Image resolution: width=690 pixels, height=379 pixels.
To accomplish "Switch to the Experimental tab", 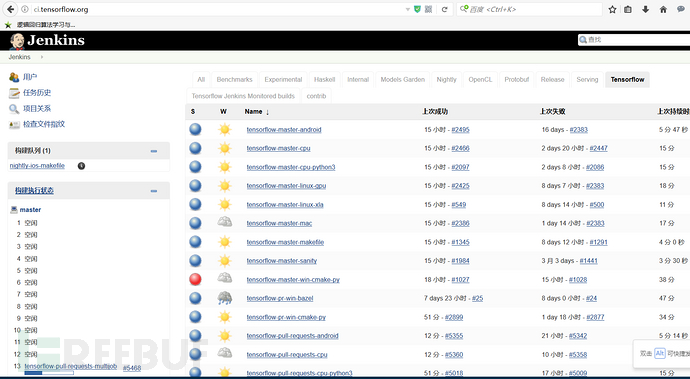I will click(x=283, y=80).
